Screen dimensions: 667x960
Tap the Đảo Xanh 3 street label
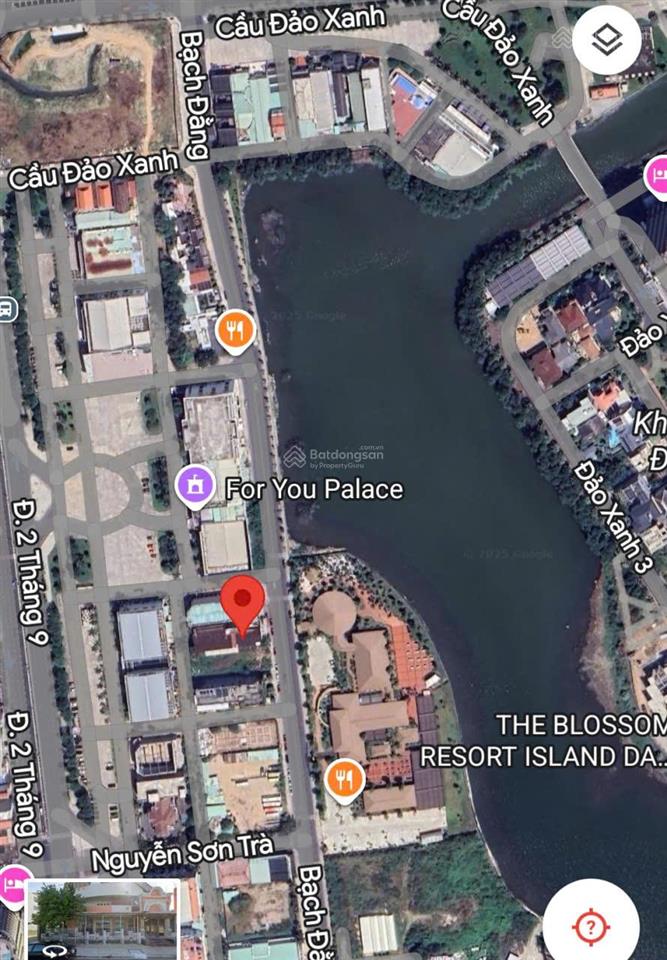[610, 517]
